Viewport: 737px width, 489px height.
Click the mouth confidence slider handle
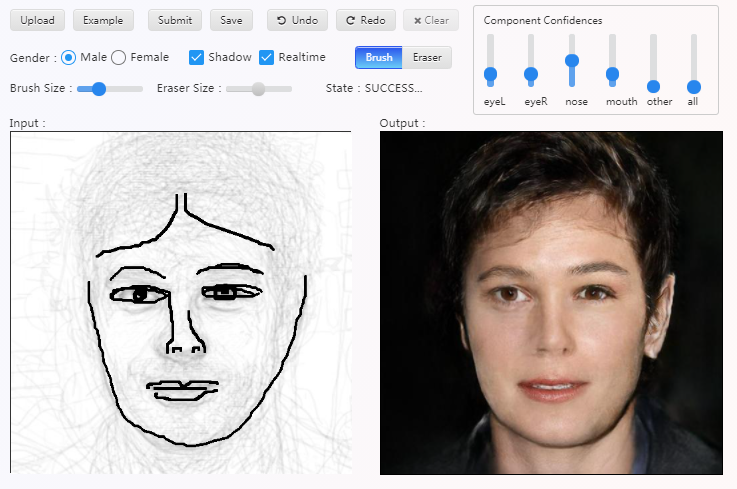(612, 74)
